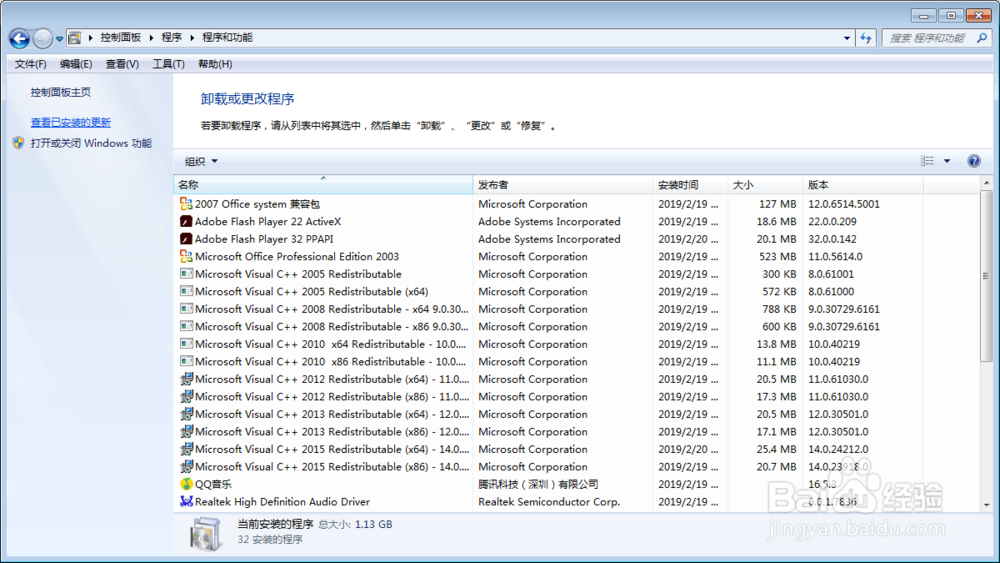Go to 控制面板主页 link
The height and width of the screenshot is (563, 1000).
coord(61,92)
